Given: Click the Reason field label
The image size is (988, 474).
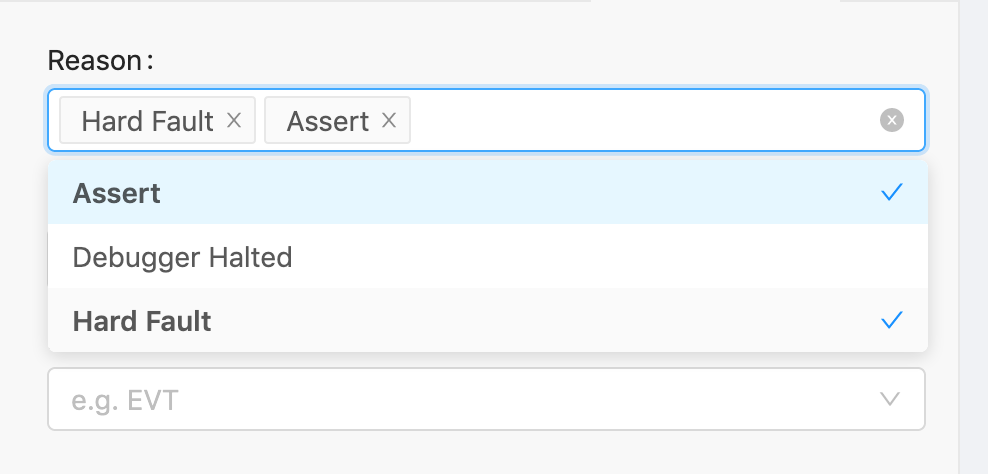Looking at the screenshot, I should click(x=98, y=60).
